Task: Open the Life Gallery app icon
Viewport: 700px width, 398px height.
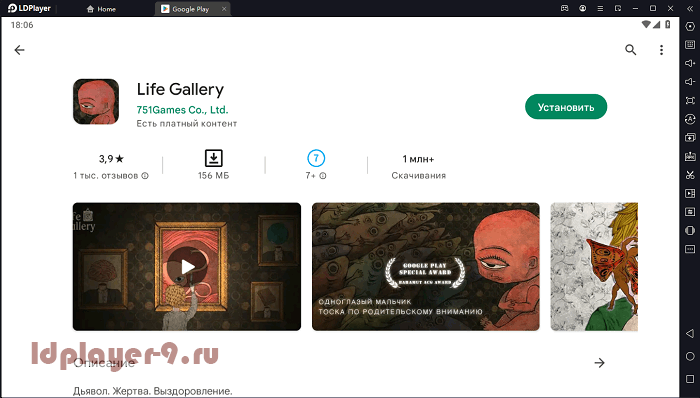Action: [96, 102]
